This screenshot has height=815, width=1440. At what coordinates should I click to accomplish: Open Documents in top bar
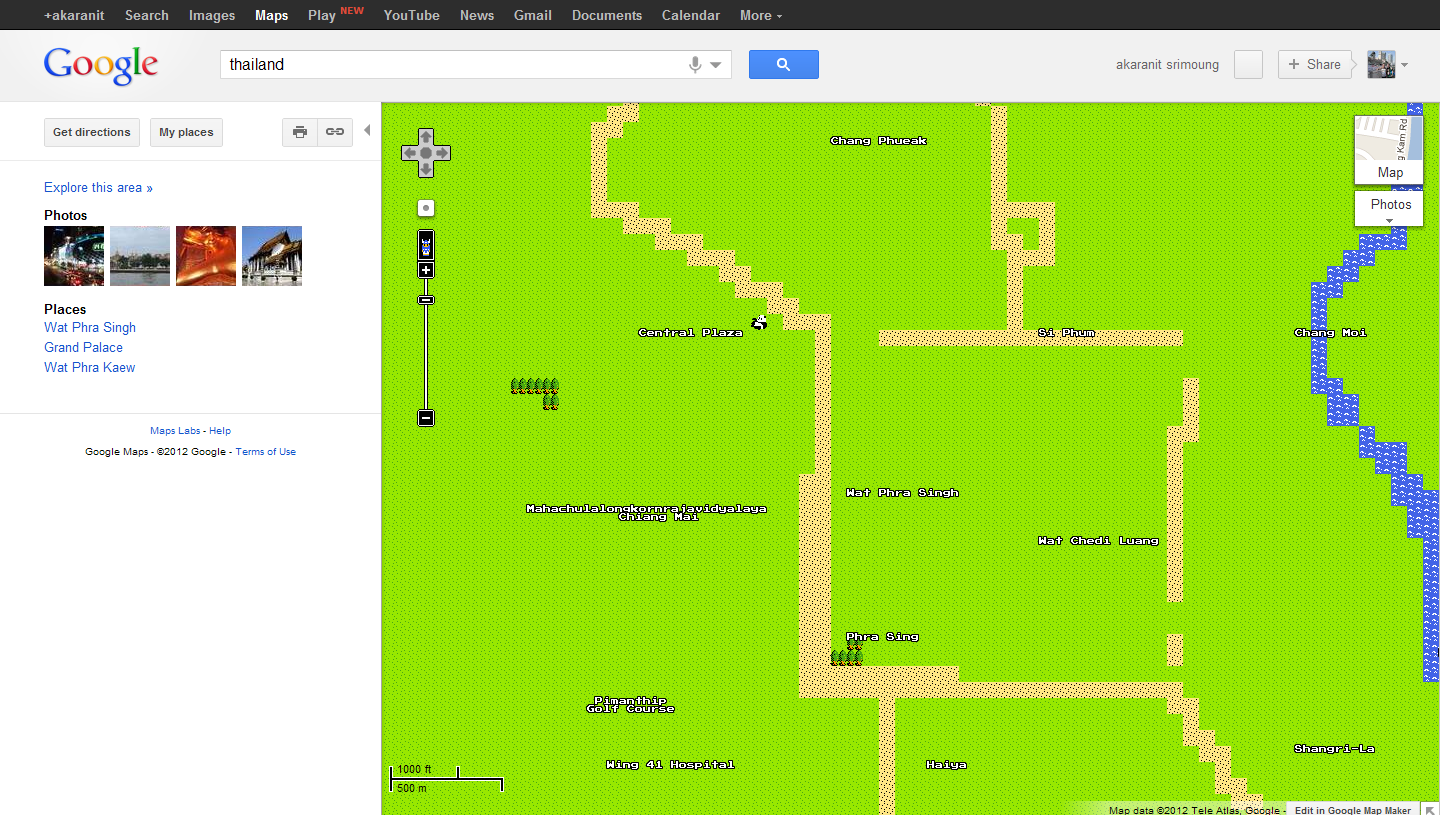607,15
